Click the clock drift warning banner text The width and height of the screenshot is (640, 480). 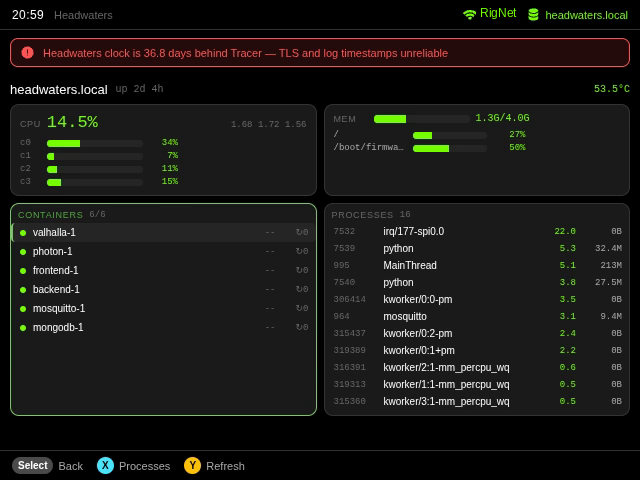tap(245, 53)
